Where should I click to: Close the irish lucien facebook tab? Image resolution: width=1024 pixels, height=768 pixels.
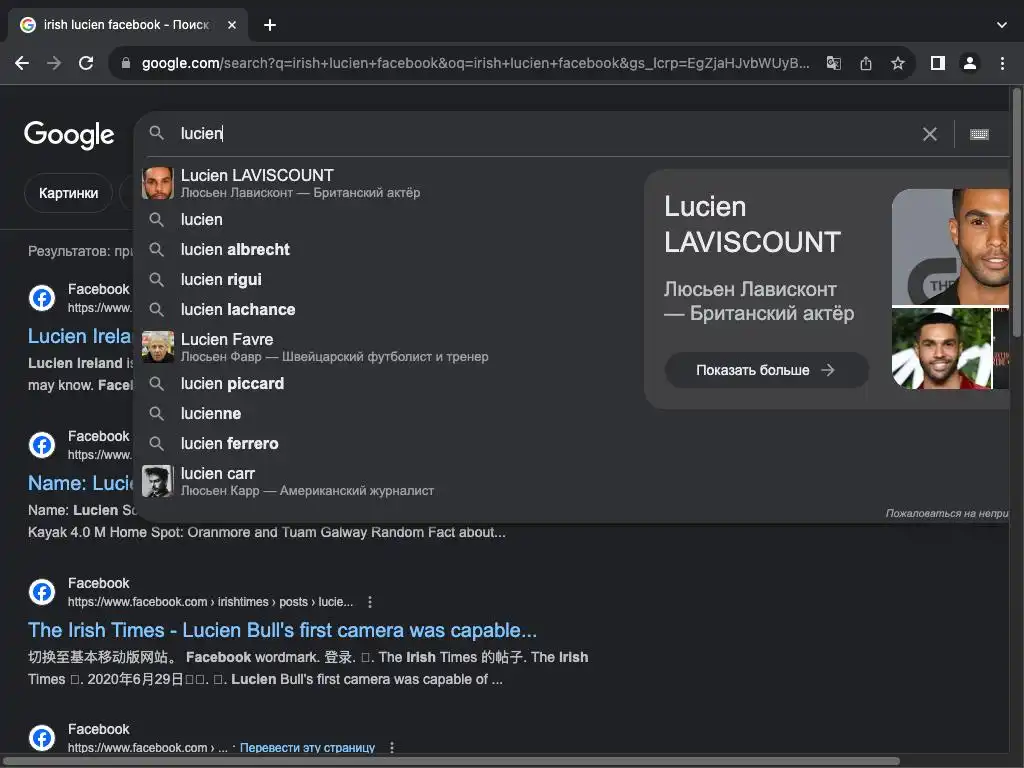pos(232,25)
